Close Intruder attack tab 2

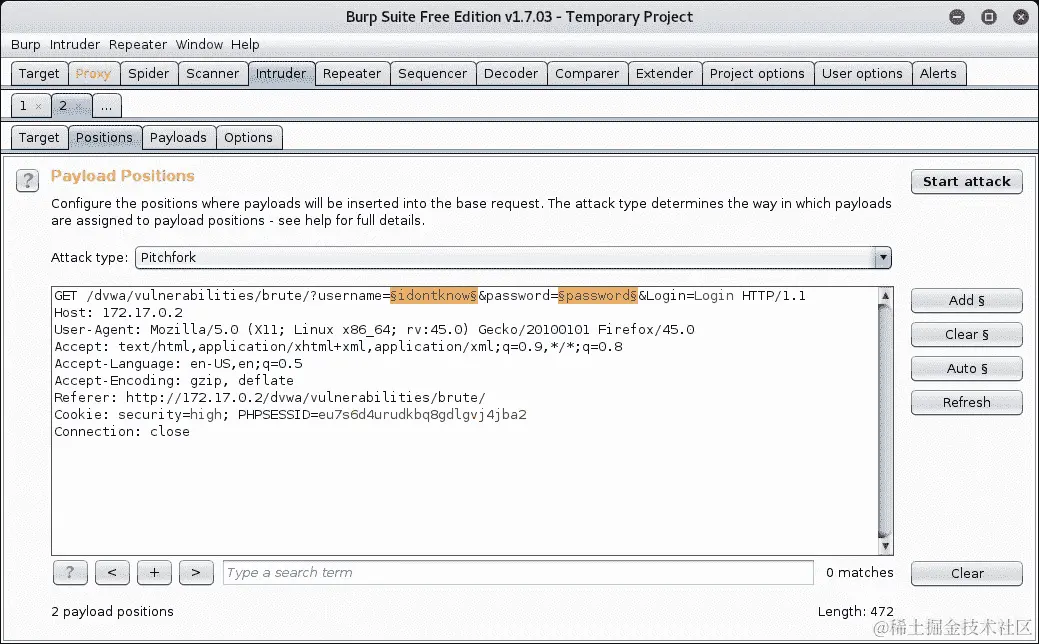(79, 106)
